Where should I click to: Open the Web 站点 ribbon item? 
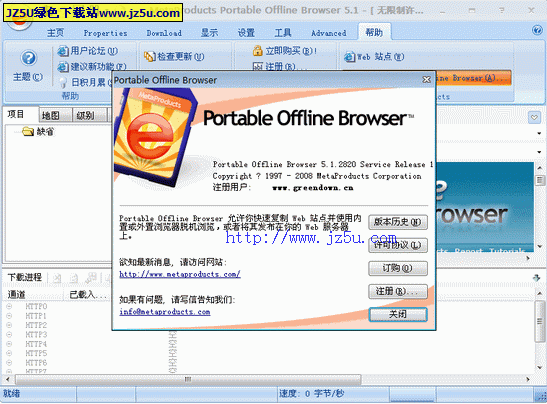pyautogui.click(x=374, y=57)
